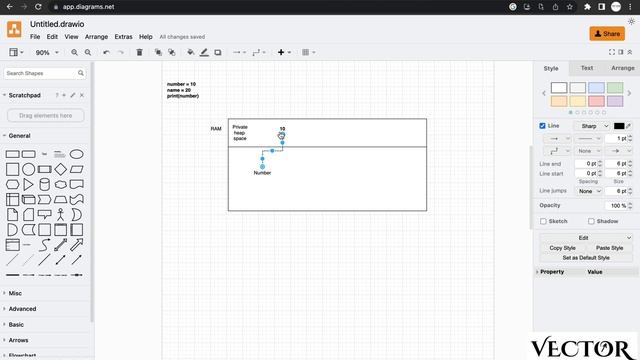Click the To Back toolbar icon
640x360 pixels.
point(171,52)
